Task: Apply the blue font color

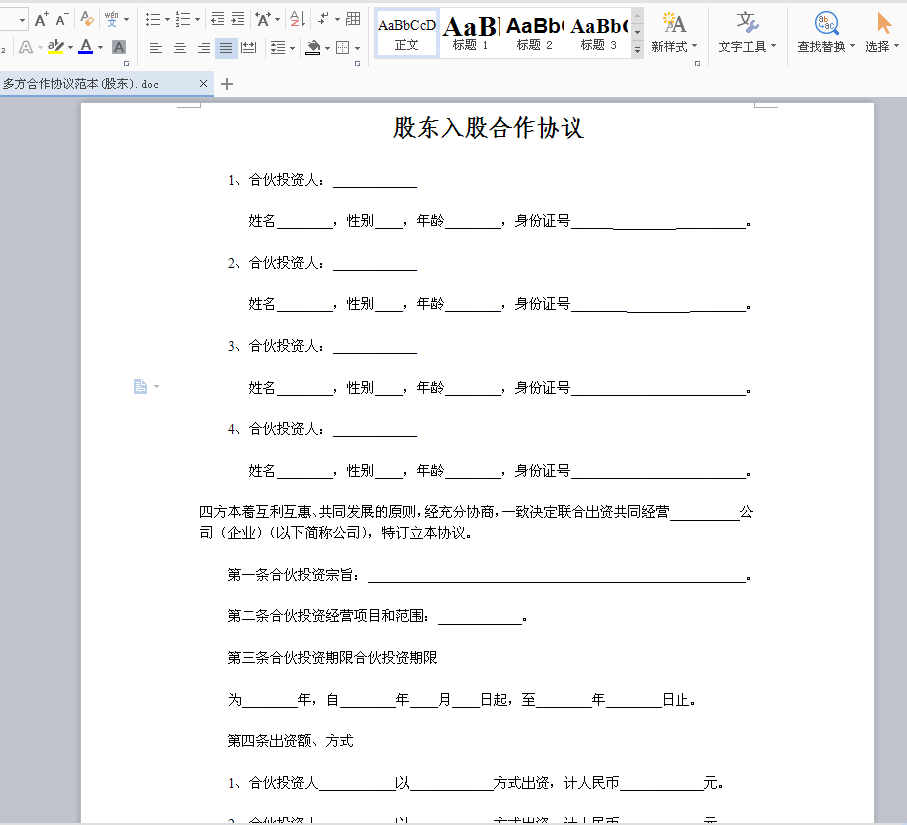Action: pyautogui.click(x=86, y=47)
